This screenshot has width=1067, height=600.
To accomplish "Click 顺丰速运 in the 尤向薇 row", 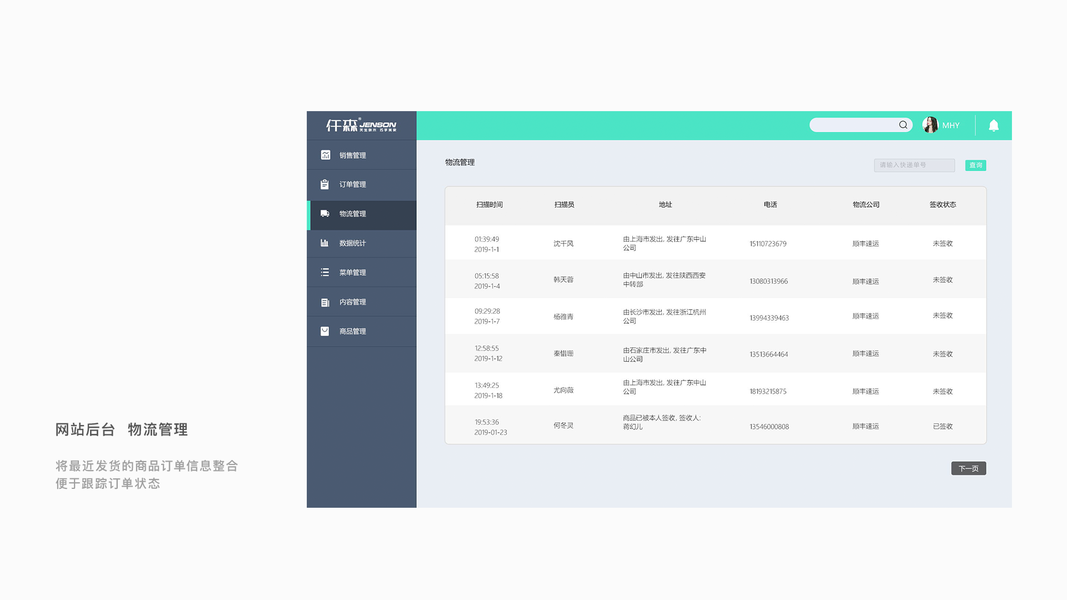I will point(866,391).
